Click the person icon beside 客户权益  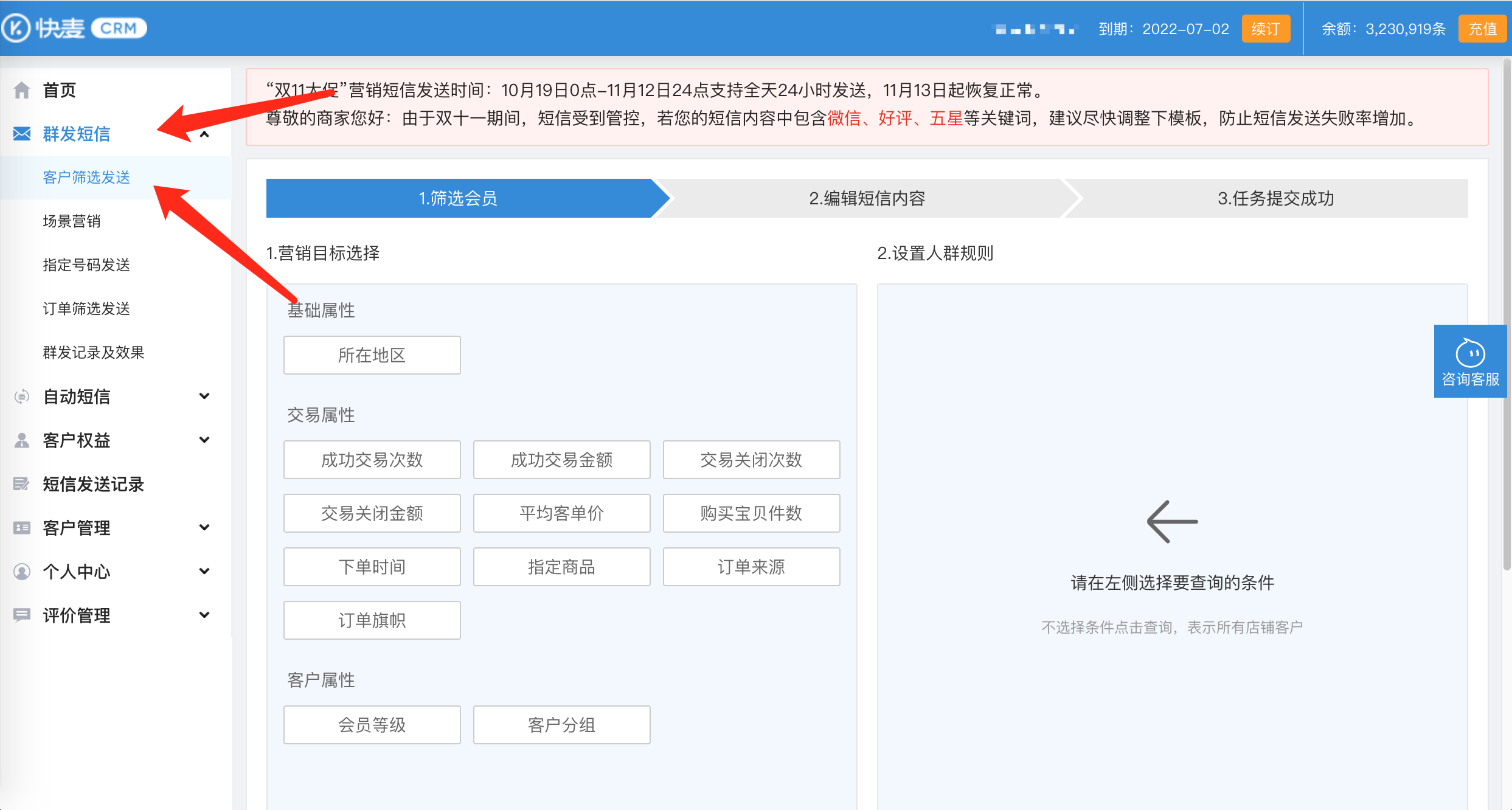pos(22,440)
